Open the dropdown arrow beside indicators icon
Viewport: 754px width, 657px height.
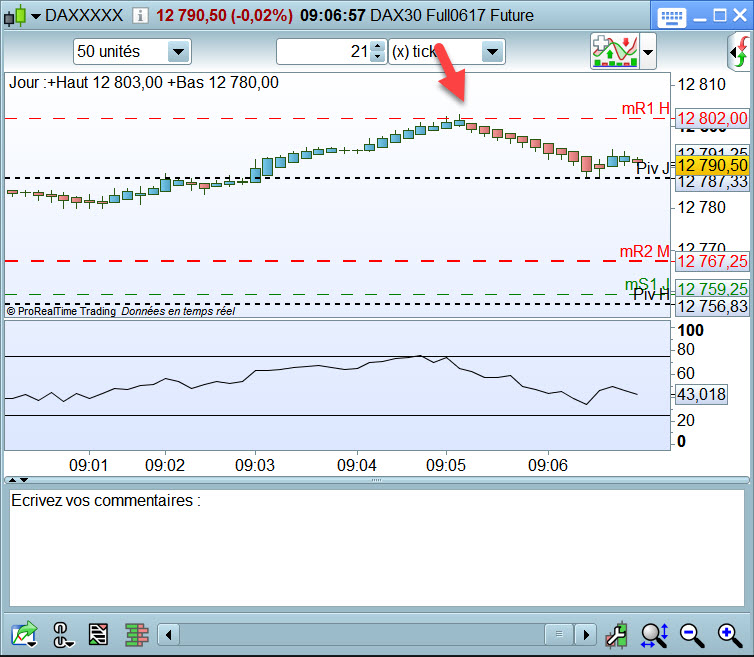pos(648,51)
